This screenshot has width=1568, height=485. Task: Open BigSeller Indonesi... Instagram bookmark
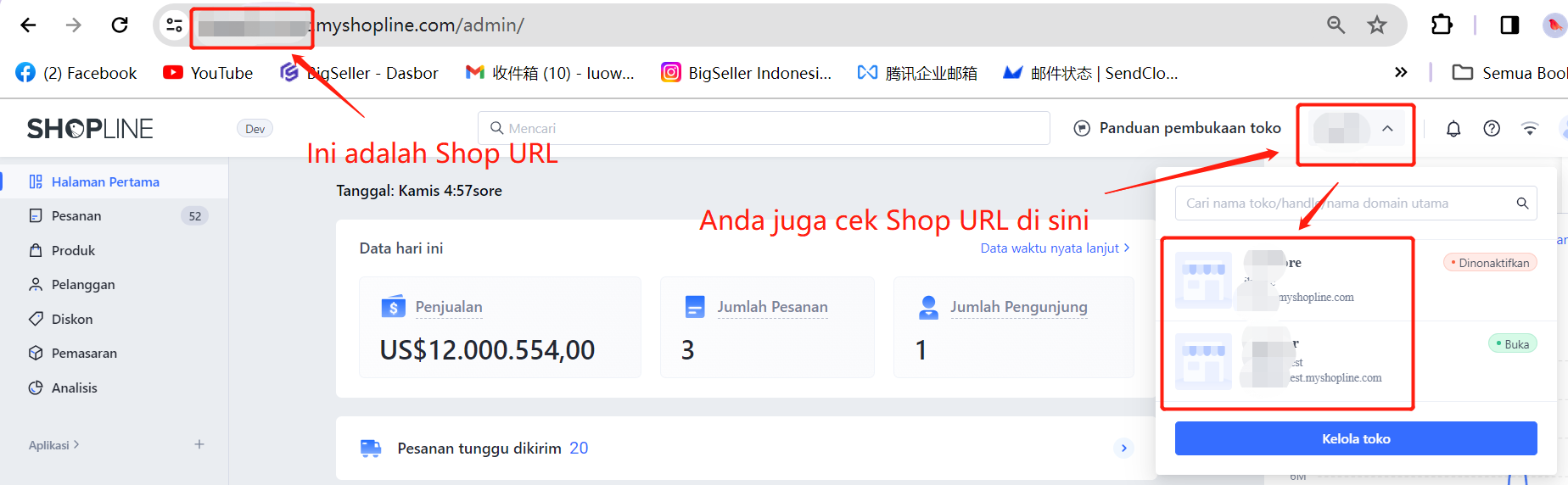pos(747,73)
